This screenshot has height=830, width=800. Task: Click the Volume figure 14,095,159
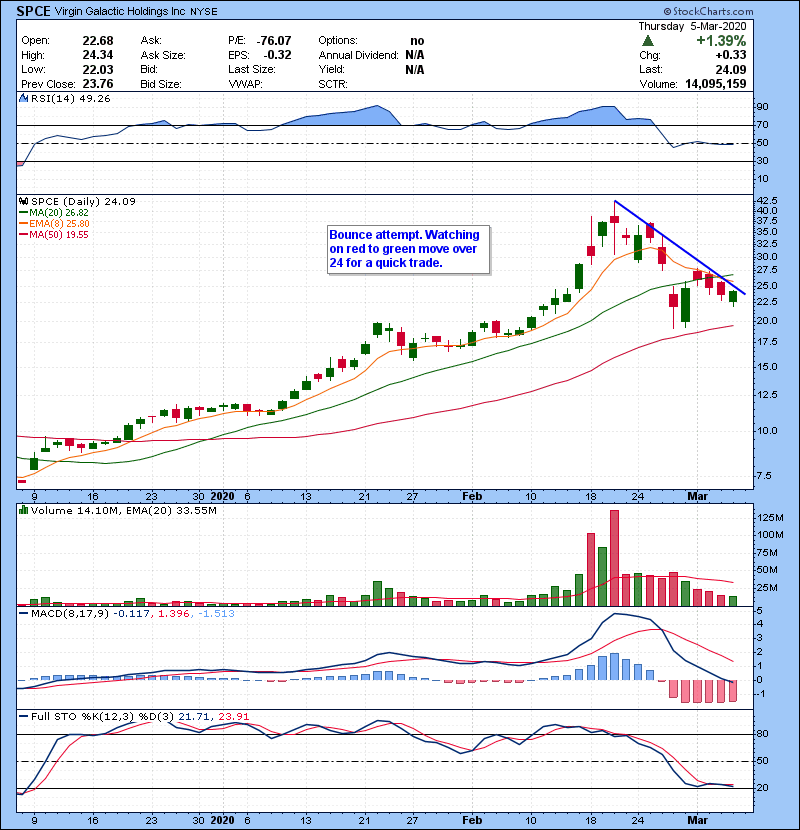pyautogui.click(x=716, y=84)
